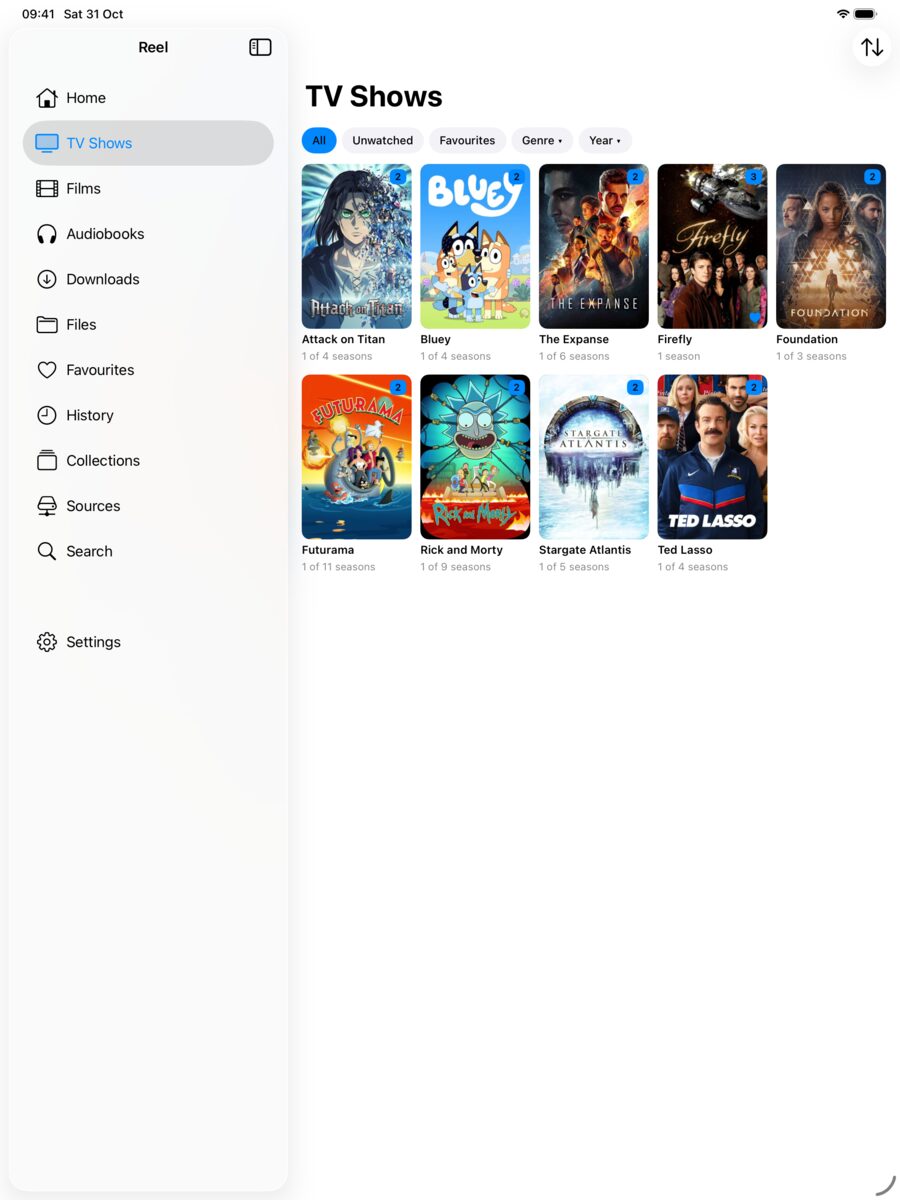Click the "1 season" text under Firefly
The image size is (900, 1200).
click(x=679, y=356)
